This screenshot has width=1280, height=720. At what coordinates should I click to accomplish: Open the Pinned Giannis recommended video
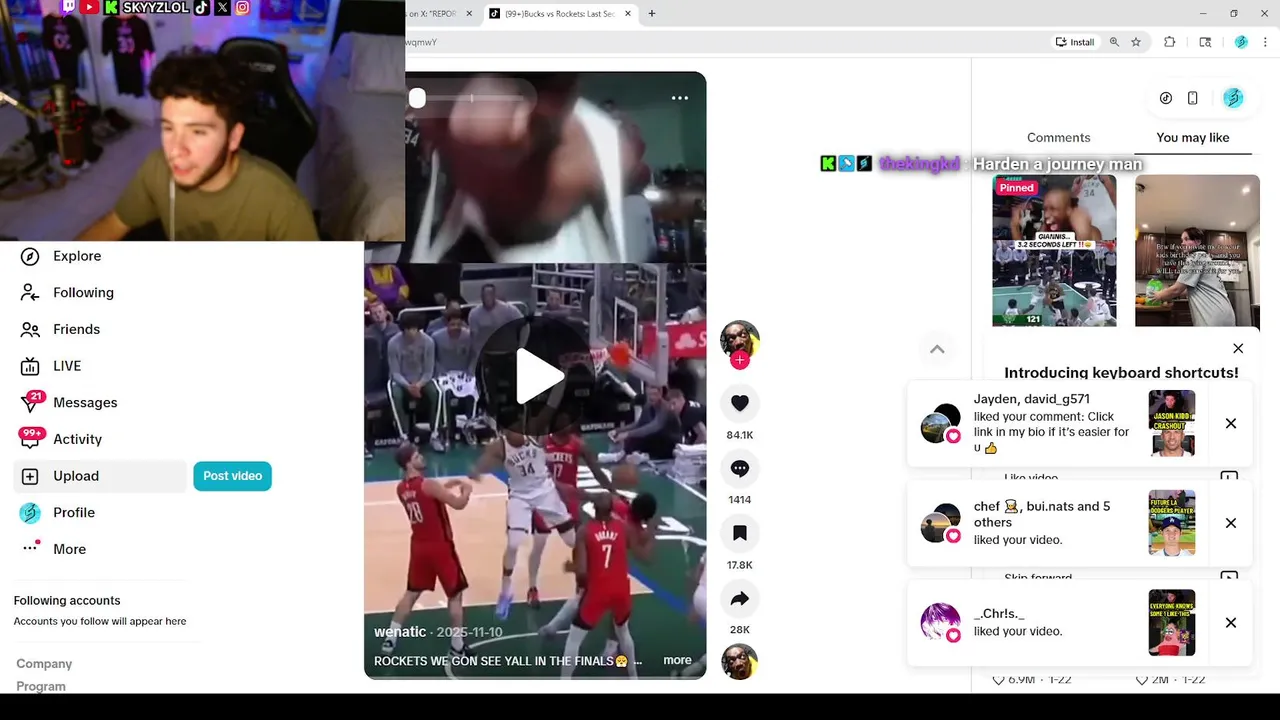click(x=1054, y=251)
